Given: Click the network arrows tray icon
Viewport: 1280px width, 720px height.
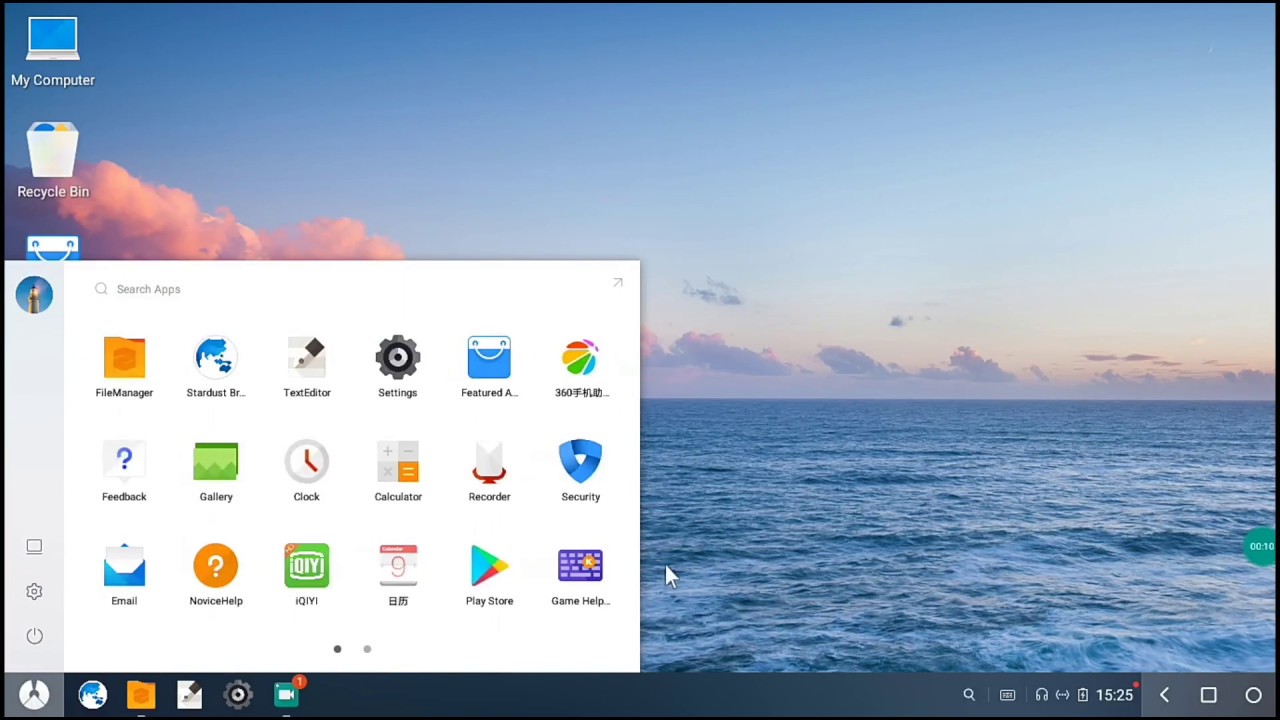Looking at the screenshot, I should pyautogui.click(x=1063, y=695).
